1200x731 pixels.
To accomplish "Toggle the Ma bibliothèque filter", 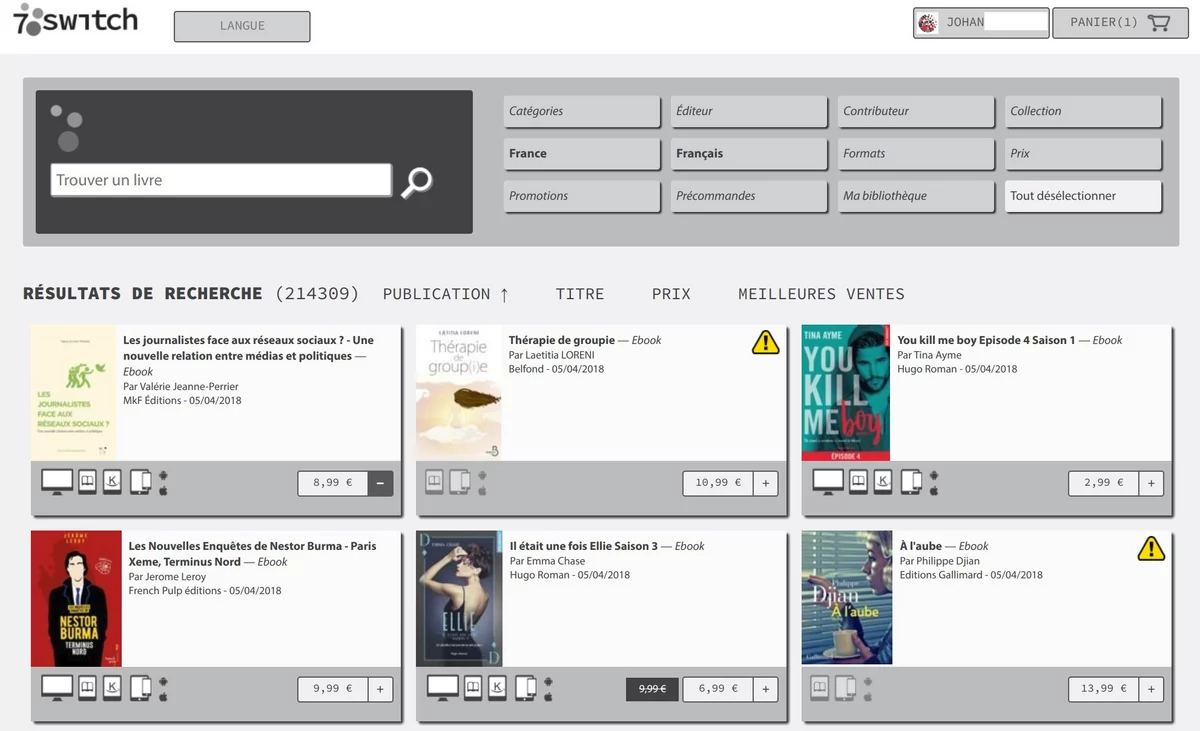I will (916, 196).
